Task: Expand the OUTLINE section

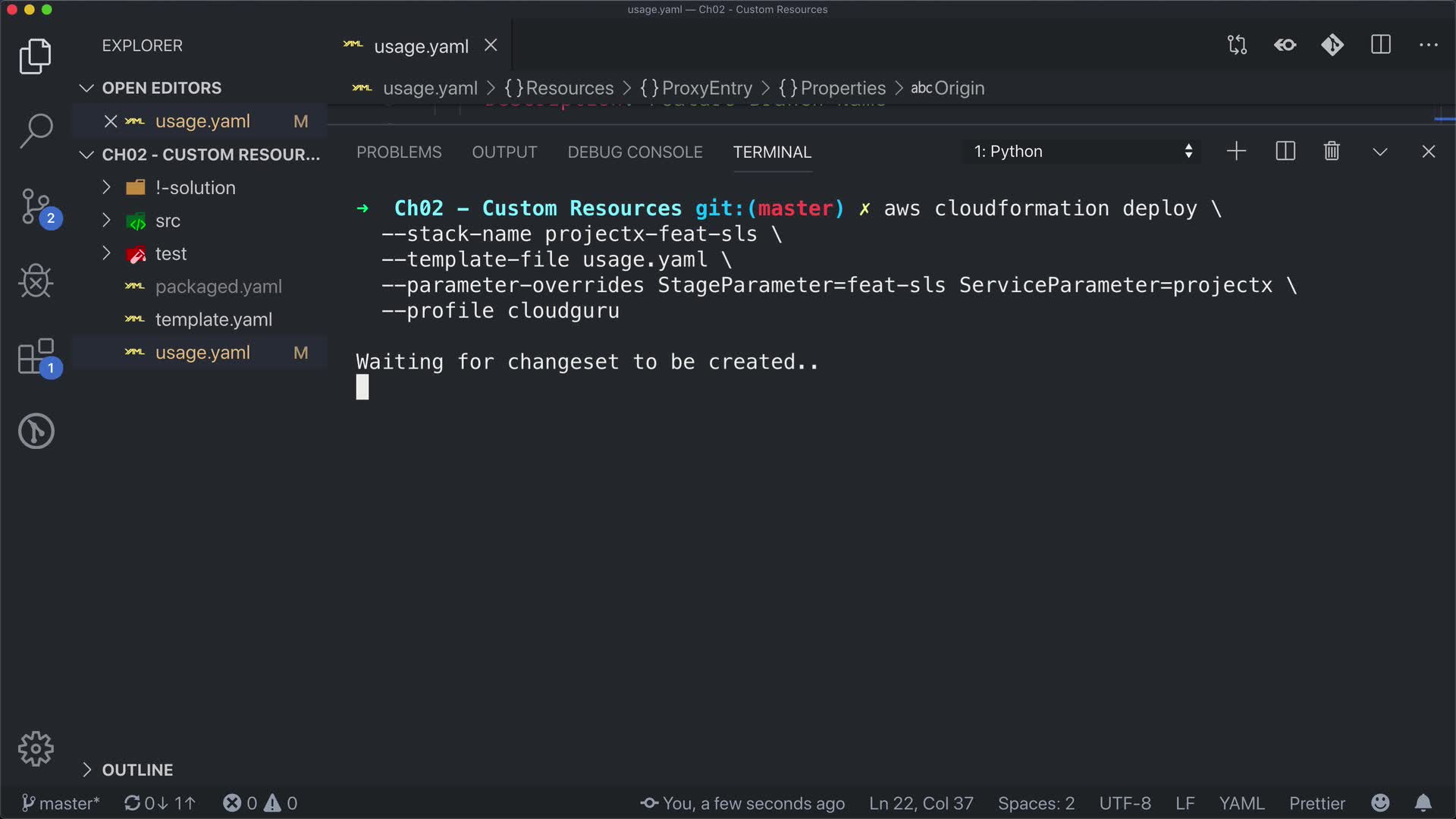Action: point(137,770)
